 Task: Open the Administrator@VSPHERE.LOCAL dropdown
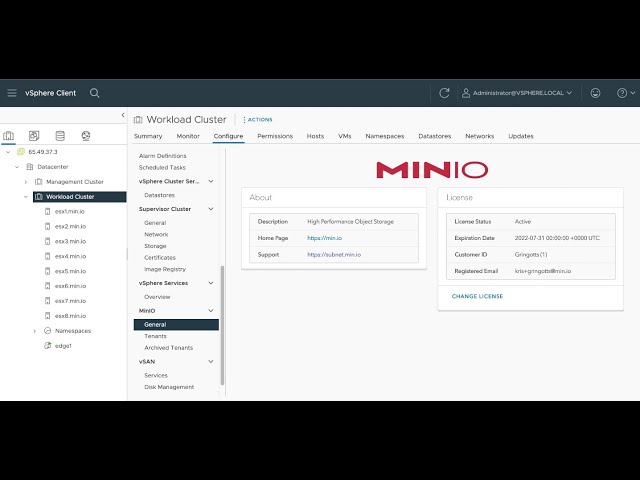[517, 93]
